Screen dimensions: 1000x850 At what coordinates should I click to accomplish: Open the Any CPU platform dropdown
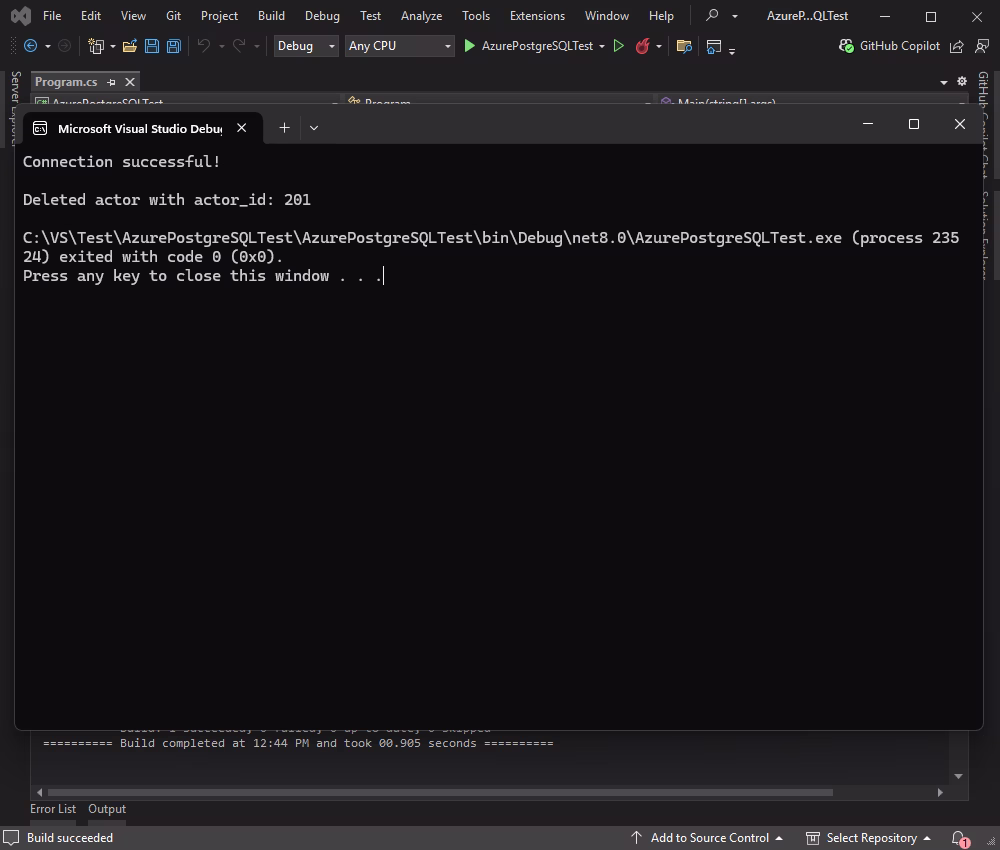tap(398, 45)
